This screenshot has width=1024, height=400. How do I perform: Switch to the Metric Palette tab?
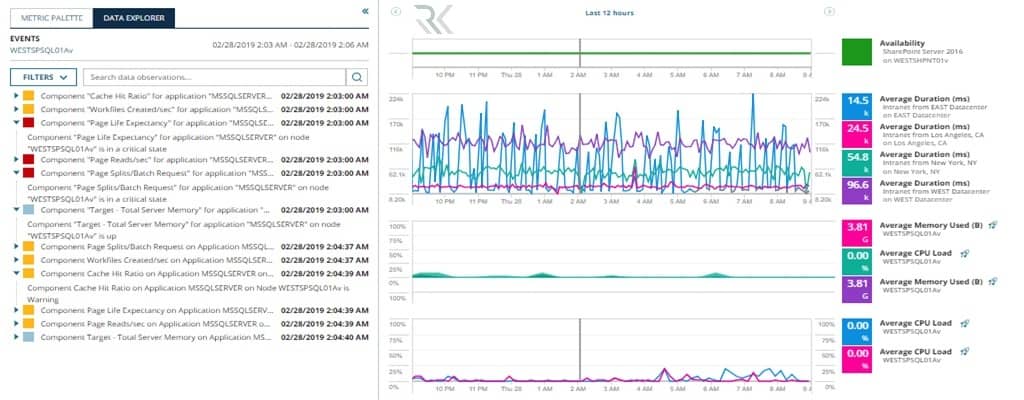click(48, 18)
